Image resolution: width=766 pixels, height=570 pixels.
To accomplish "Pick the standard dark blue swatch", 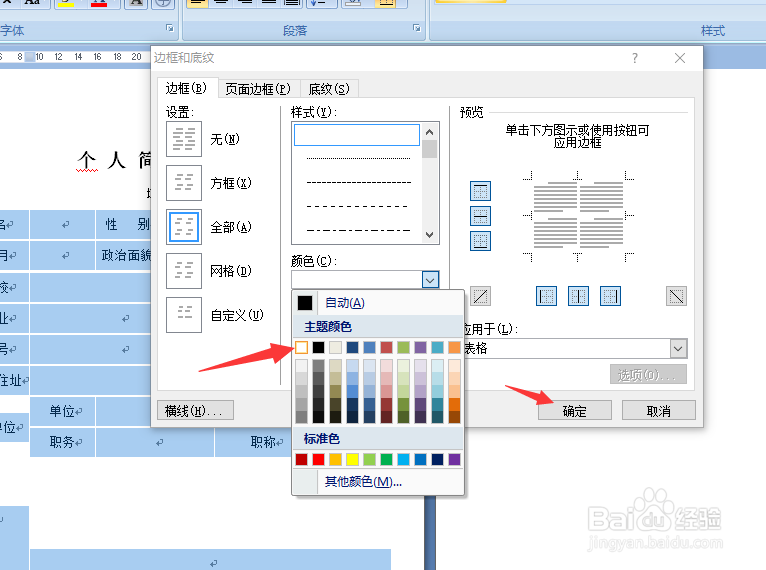I will (x=438, y=459).
